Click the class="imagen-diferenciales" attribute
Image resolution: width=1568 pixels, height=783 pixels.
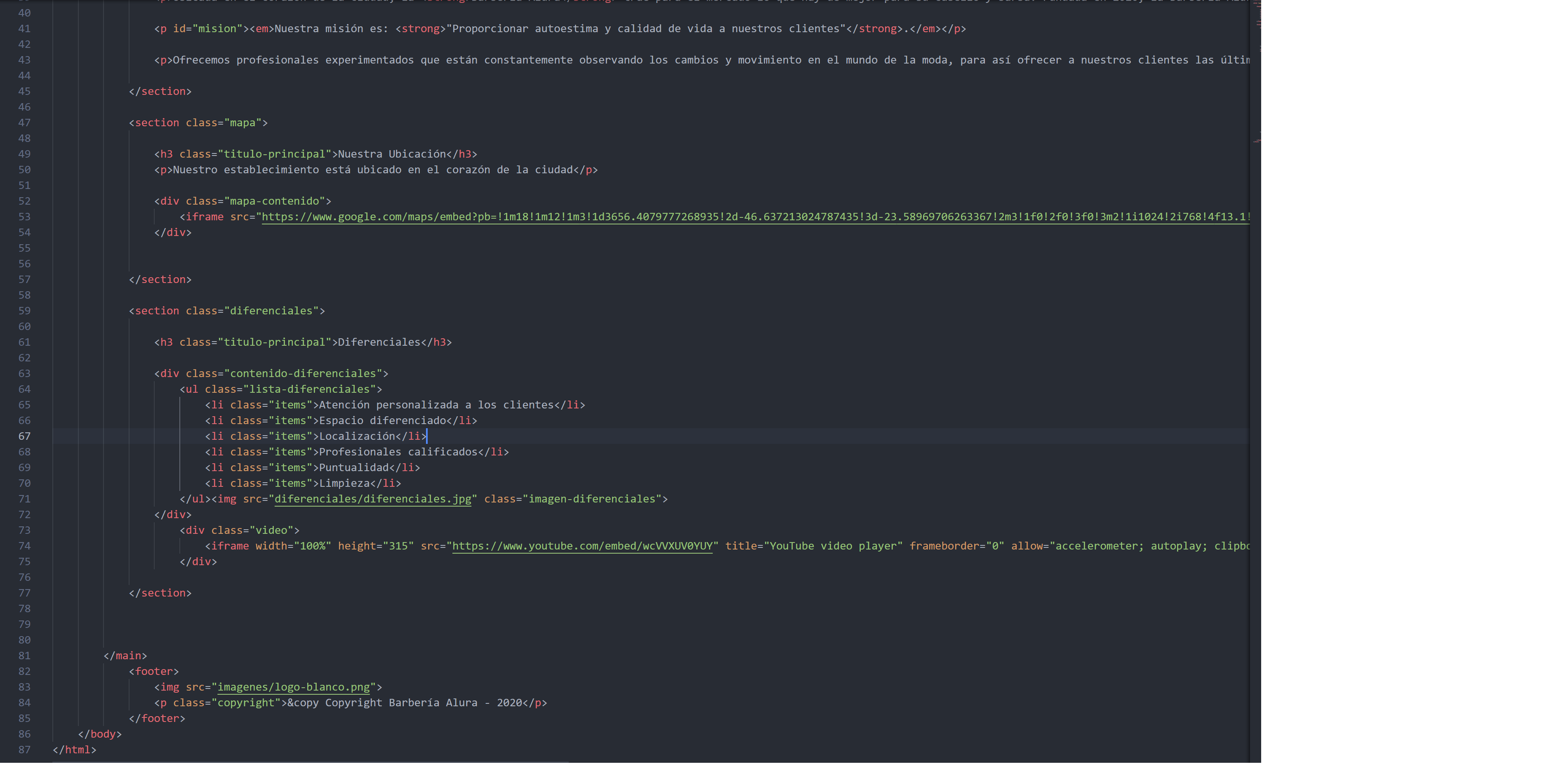pos(573,499)
